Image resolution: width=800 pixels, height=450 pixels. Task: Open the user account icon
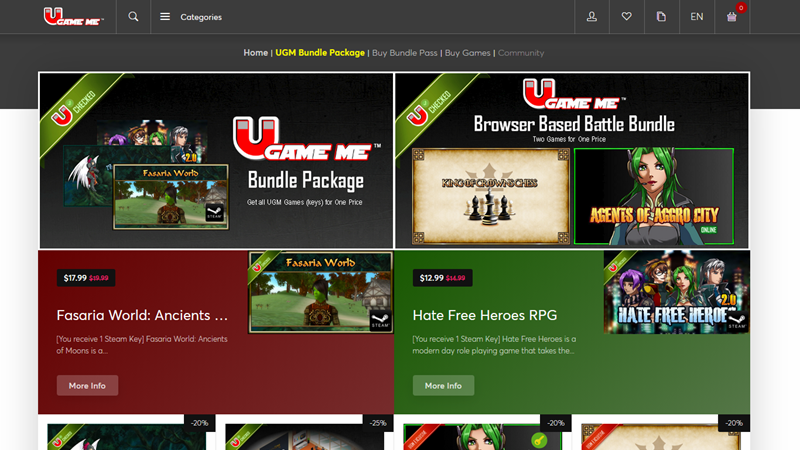pos(592,17)
